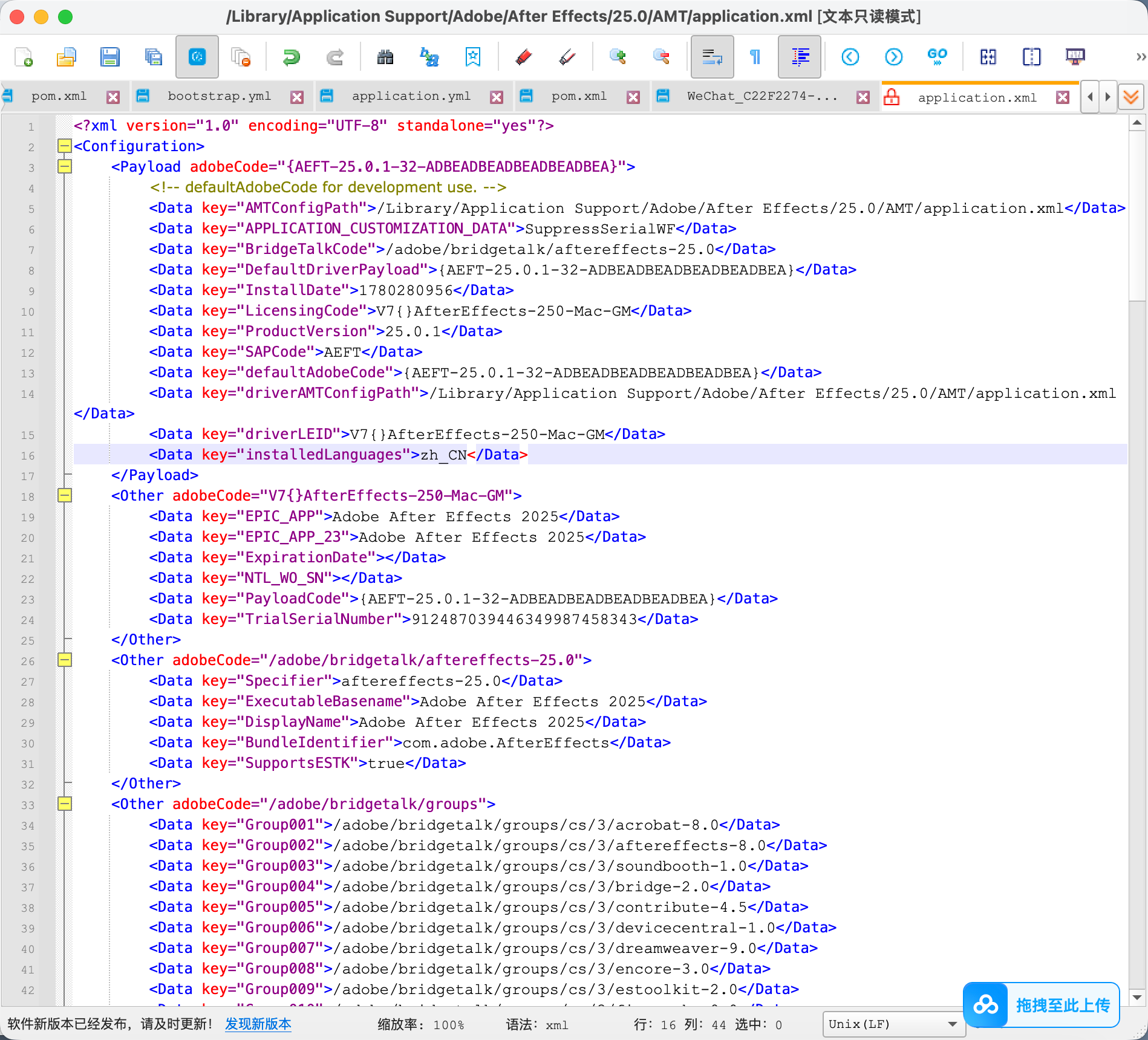Image resolution: width=1148 pixels, height=1040 pixels.
Task: Collapse the Other block fold on line 18
Action: pos(65,495)
